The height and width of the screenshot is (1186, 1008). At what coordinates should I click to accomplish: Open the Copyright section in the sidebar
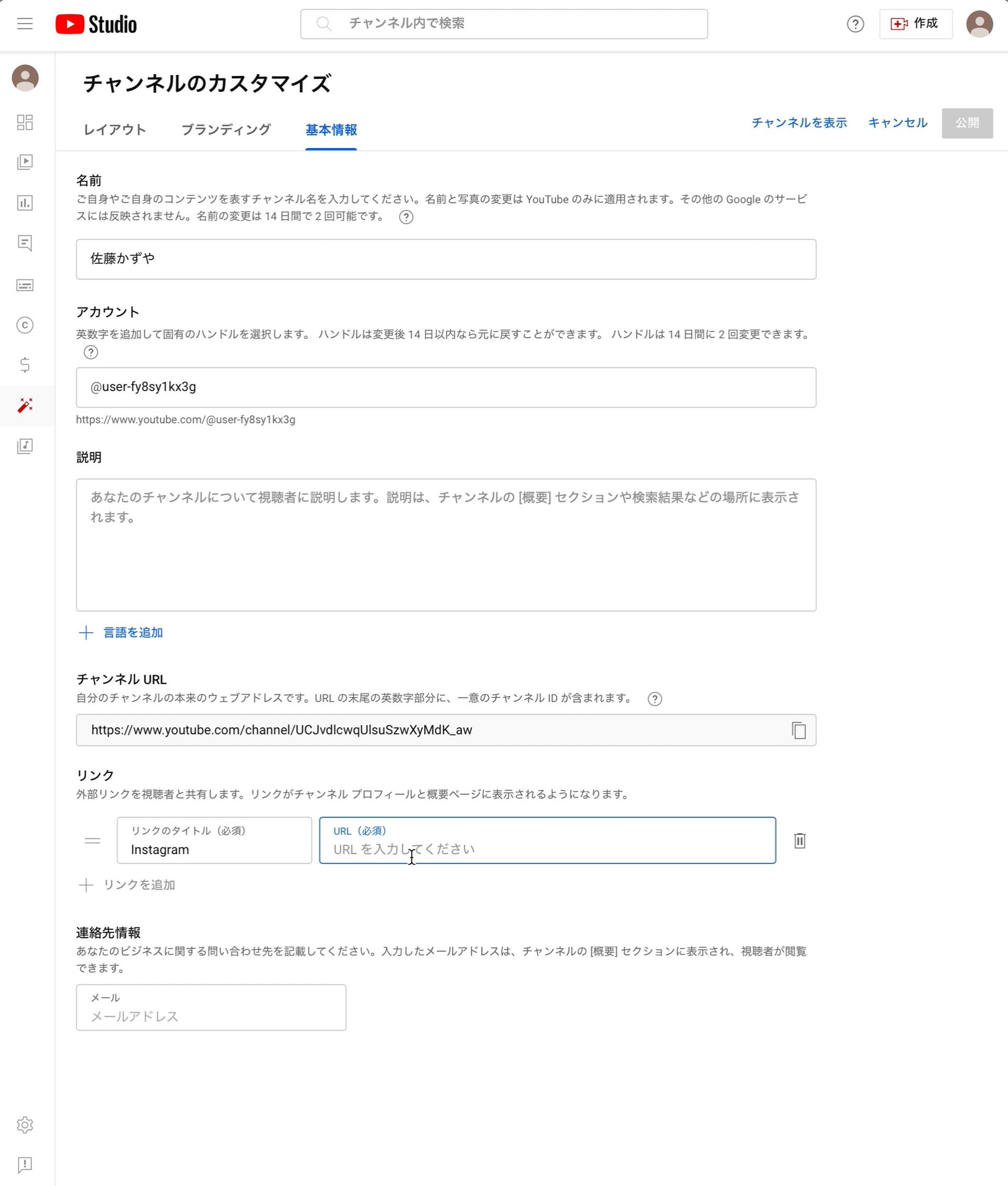point(26,326)
